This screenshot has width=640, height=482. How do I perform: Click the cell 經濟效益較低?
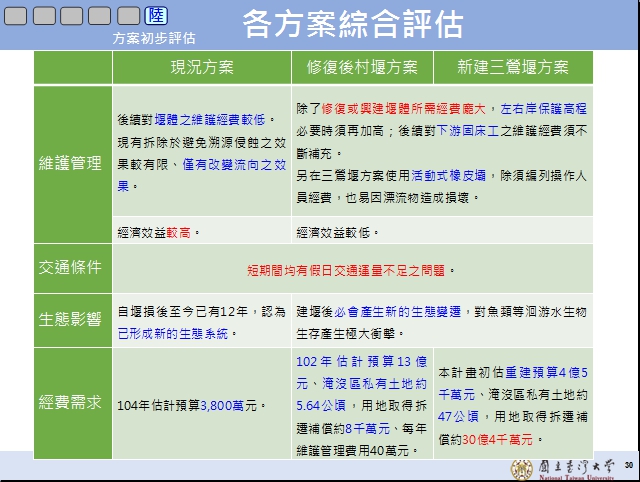click(x=442, y=231)
